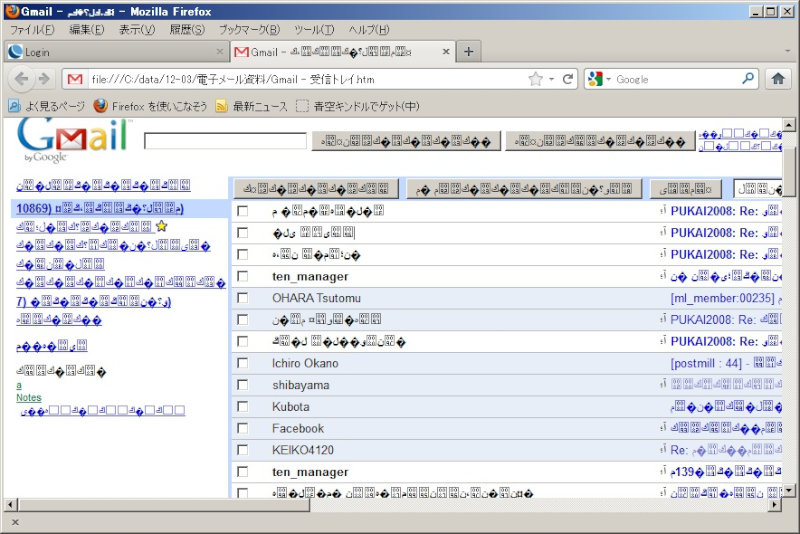Click the first toolbar button above message list
Screen dimensions: 800x534
point(316,189)
